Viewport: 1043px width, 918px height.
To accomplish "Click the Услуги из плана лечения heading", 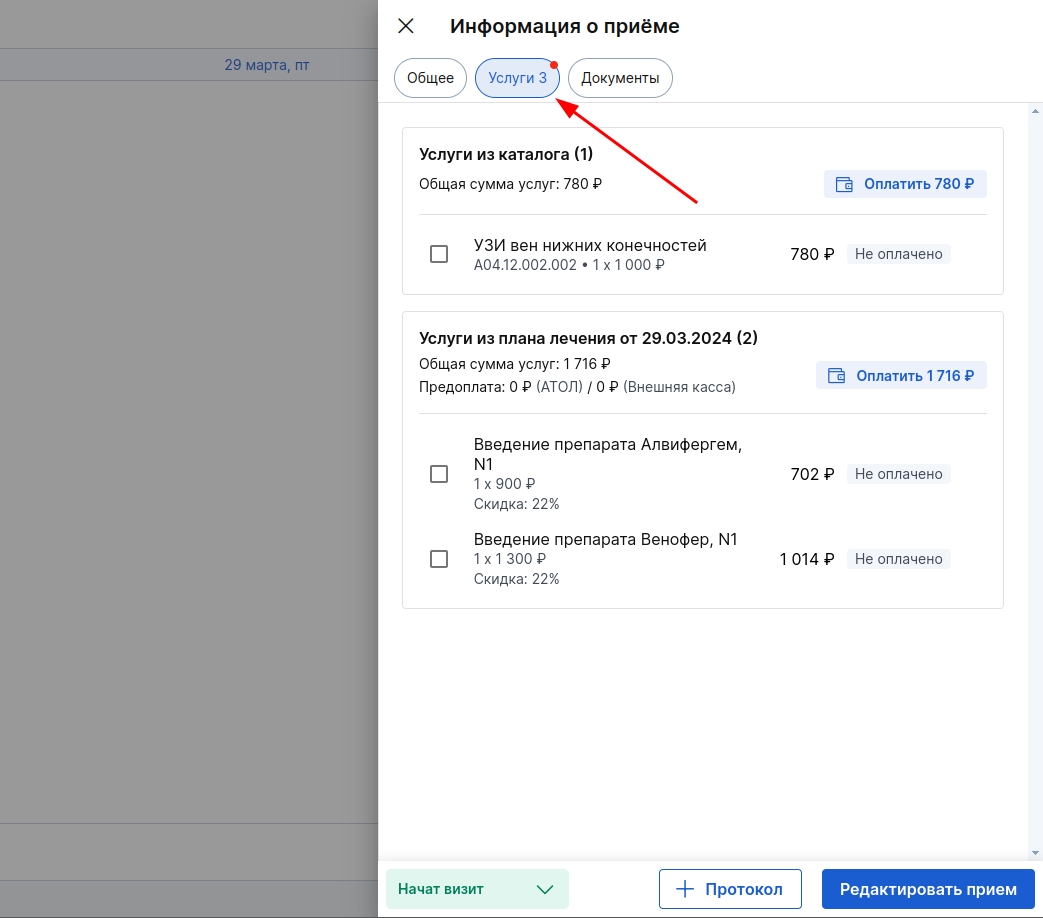I will click(x=588, y=338).
